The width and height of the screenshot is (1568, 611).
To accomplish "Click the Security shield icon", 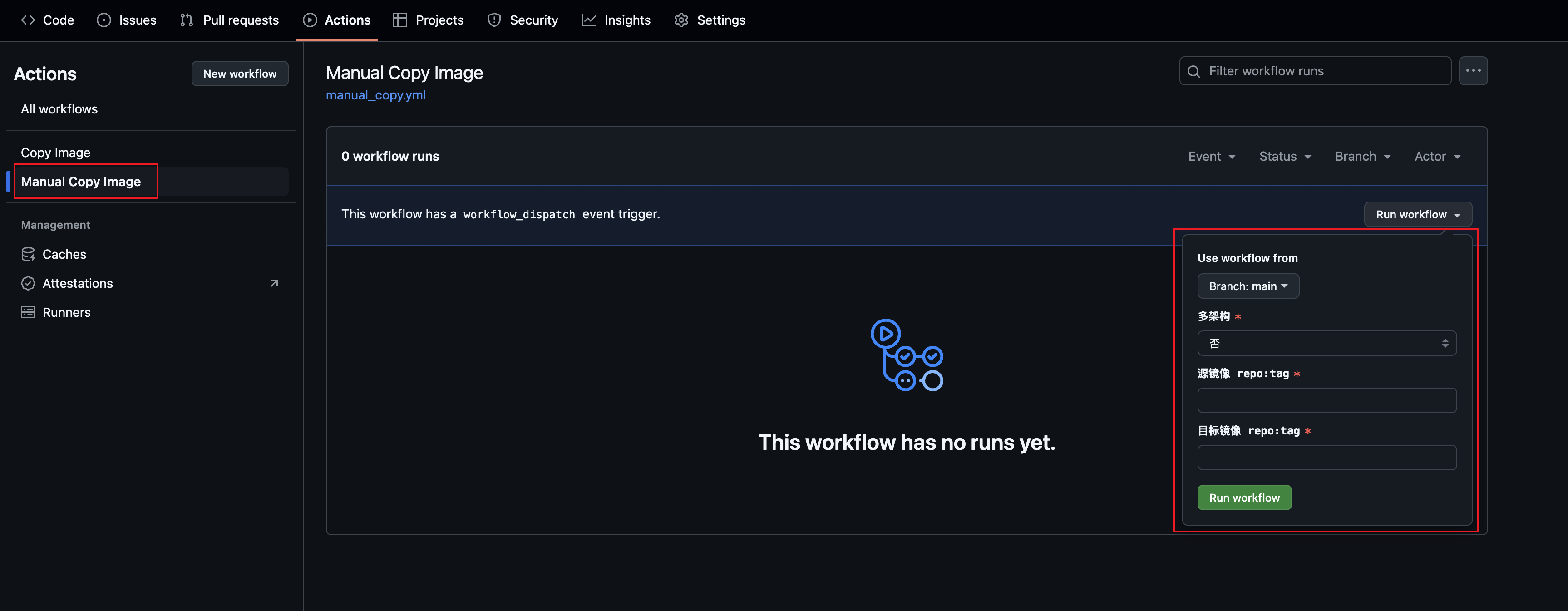I will 494,20.
